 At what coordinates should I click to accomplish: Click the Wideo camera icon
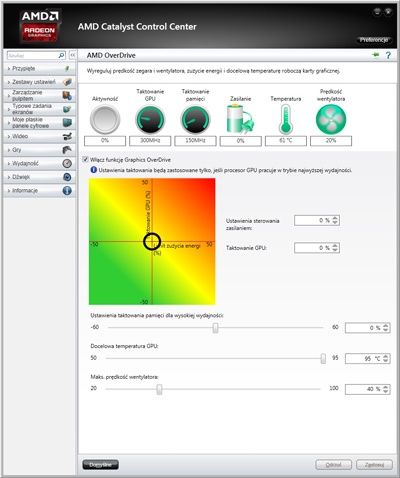click(67, 136)
